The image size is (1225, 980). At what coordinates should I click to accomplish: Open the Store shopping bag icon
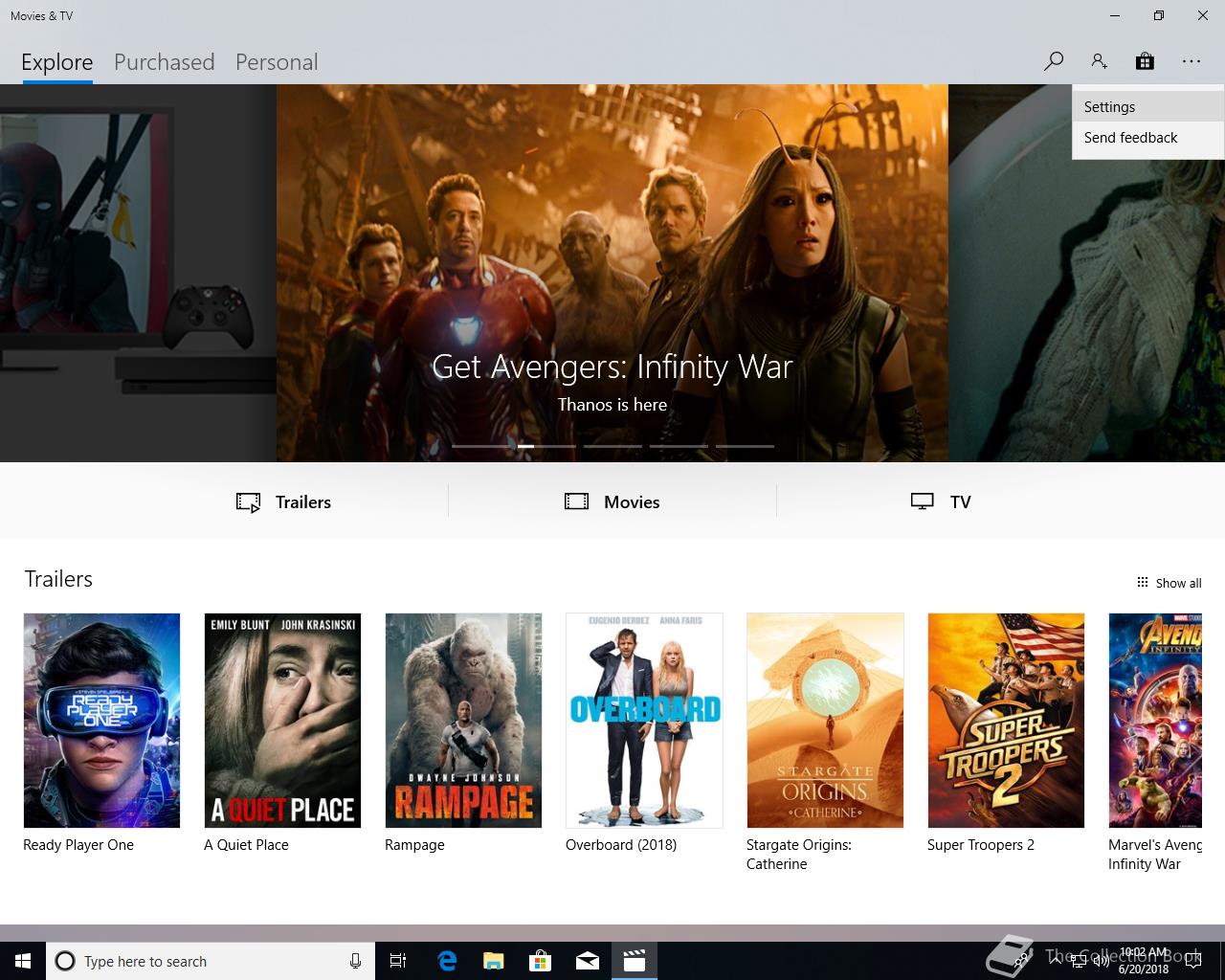click(1145, 61)
